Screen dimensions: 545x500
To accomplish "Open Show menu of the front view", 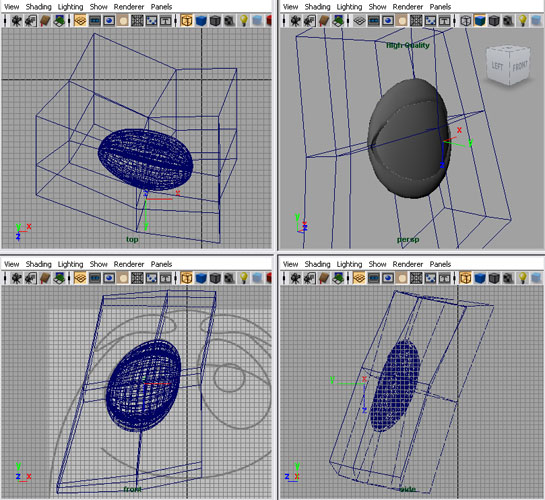I will point(98,264).
